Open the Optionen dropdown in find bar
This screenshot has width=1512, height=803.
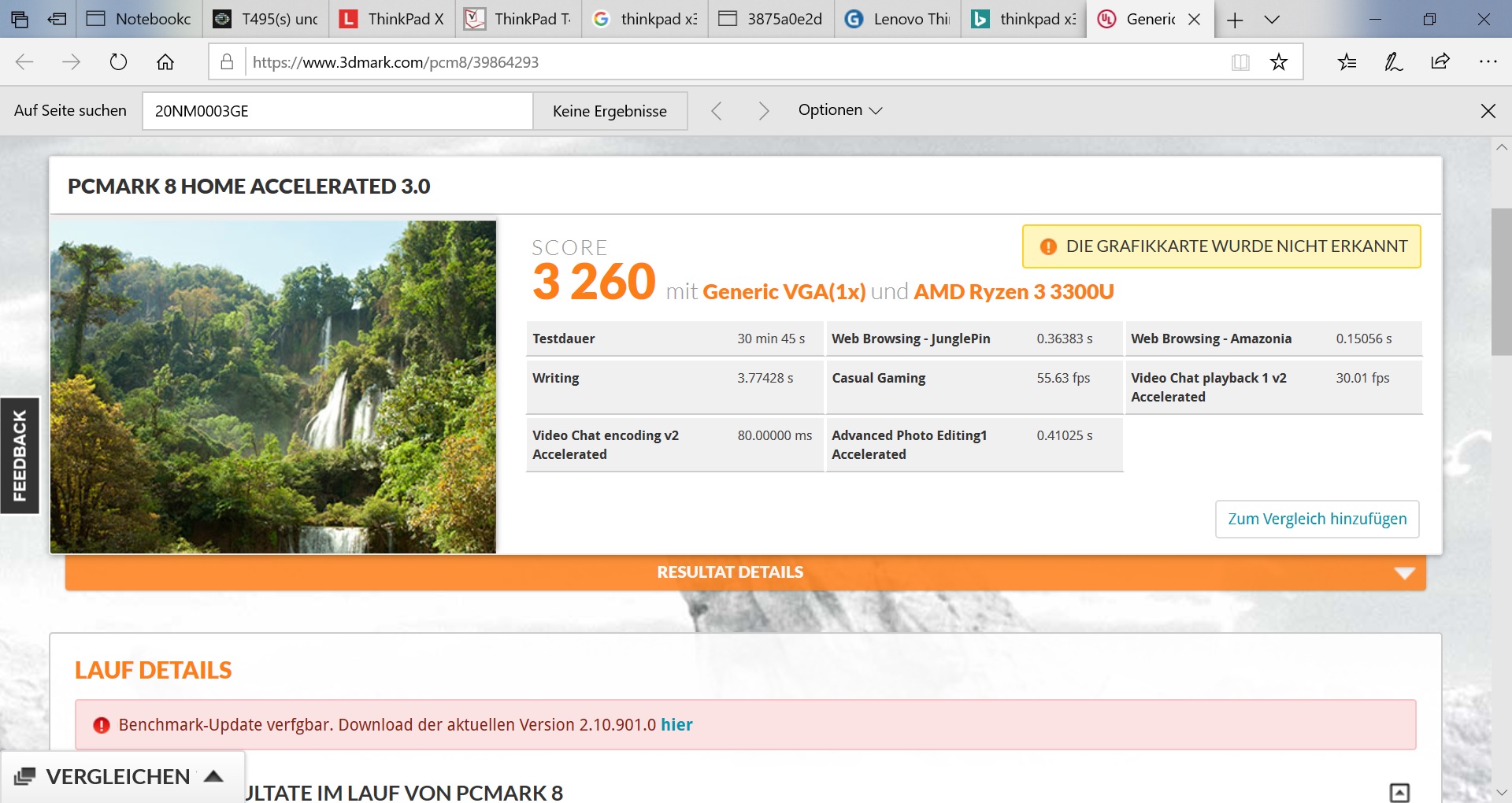(839, 110)
